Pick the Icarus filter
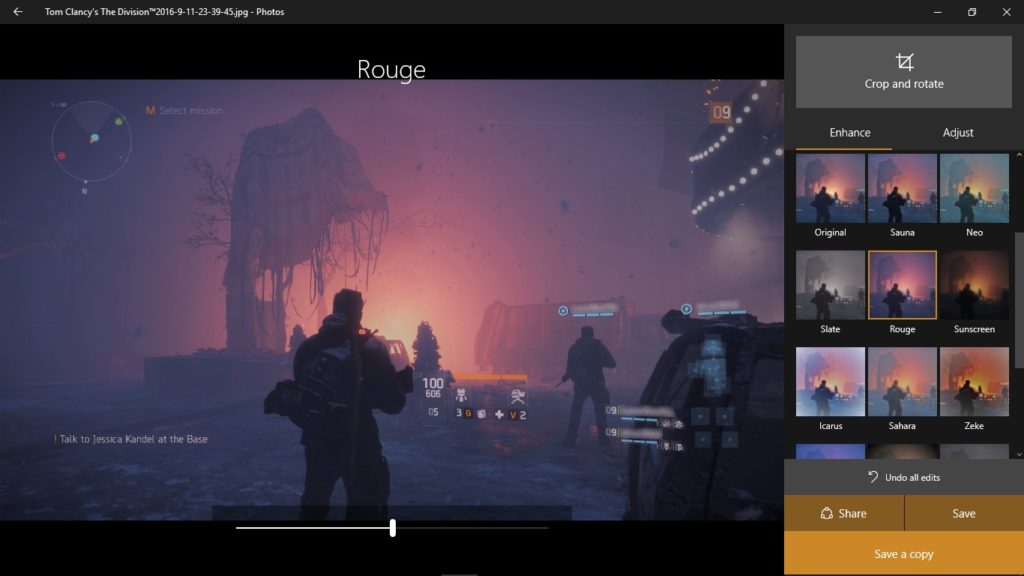Viewport: 1024px width, 576px height. coord(830,381)
